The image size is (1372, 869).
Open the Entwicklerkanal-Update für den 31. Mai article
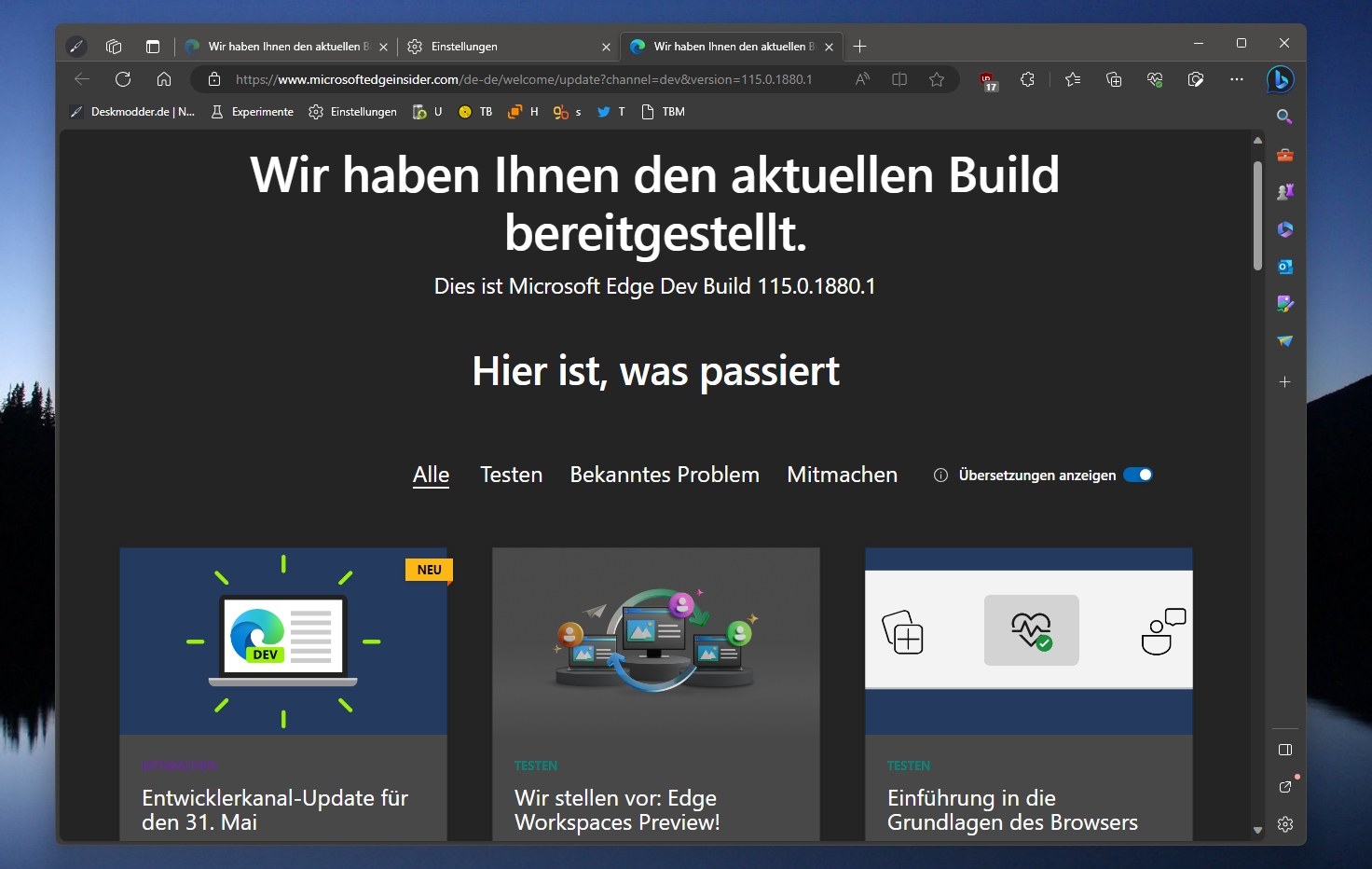(x=275, y=810)
